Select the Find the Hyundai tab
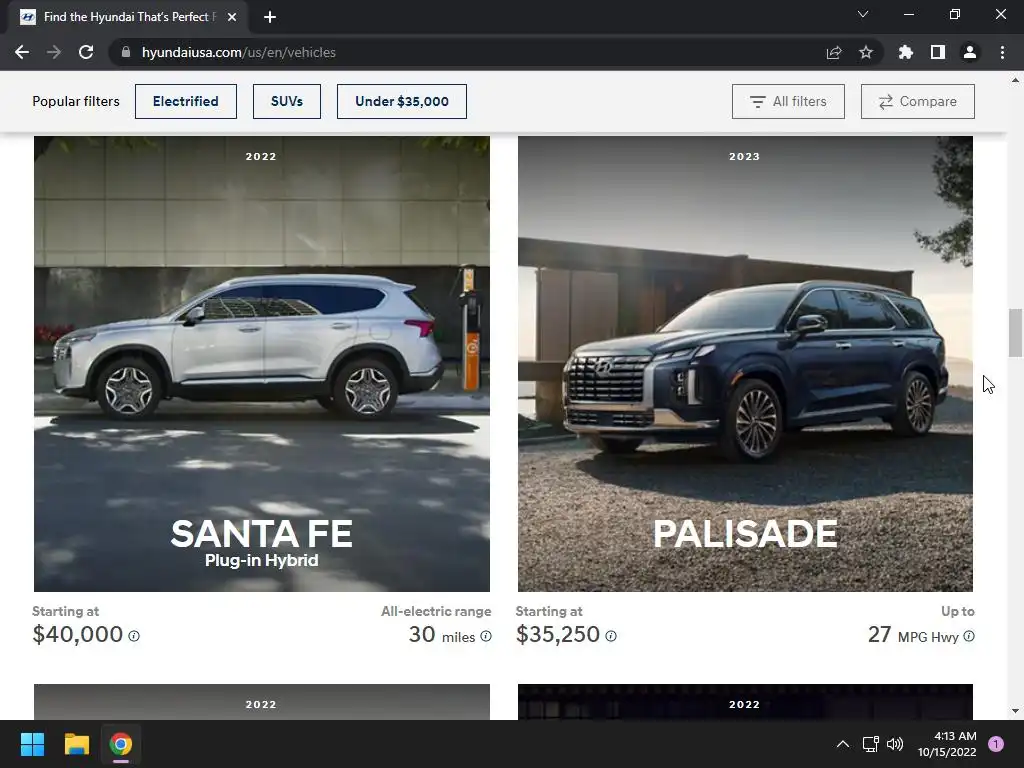The height and width of the screenshot is (768, 1024). tap(127, 17)
